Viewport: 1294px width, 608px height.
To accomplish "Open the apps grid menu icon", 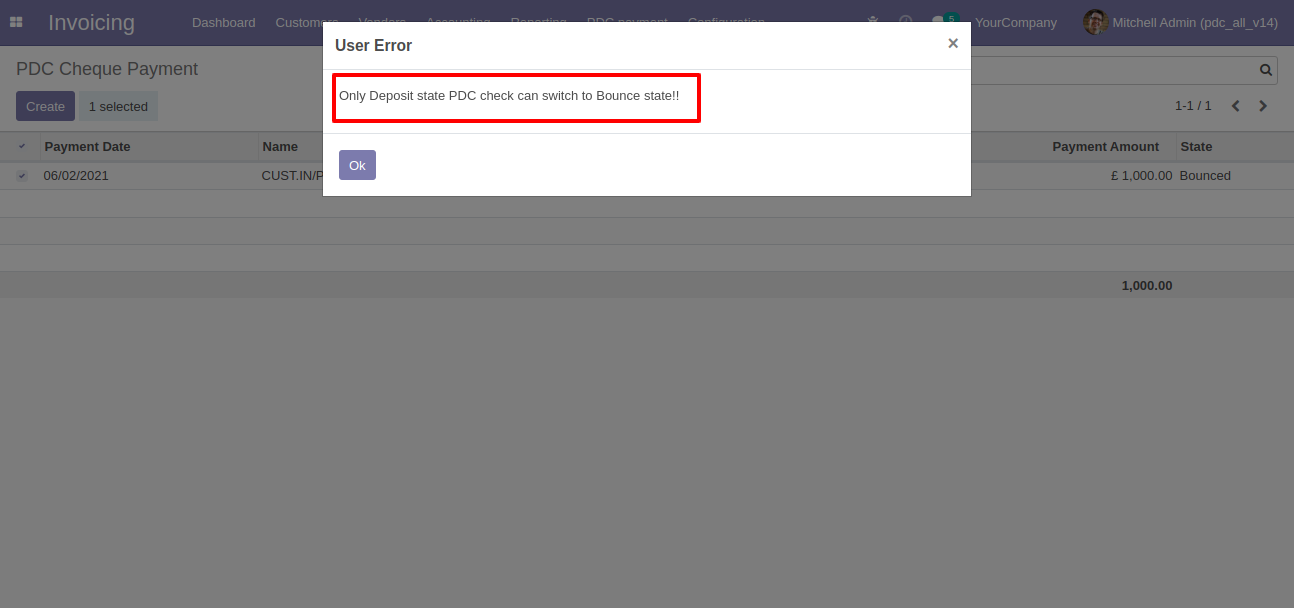I will click(x=16, y=22).
